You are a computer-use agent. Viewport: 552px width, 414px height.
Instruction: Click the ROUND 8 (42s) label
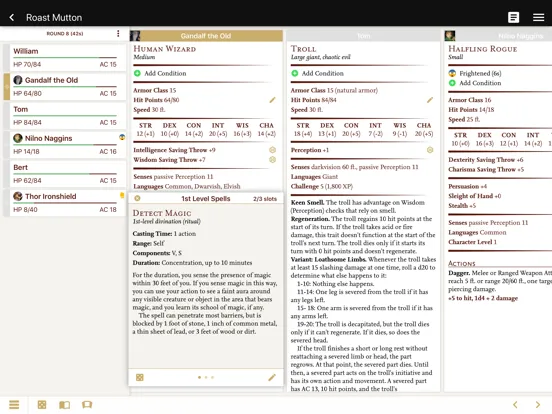tap(65, 33)
